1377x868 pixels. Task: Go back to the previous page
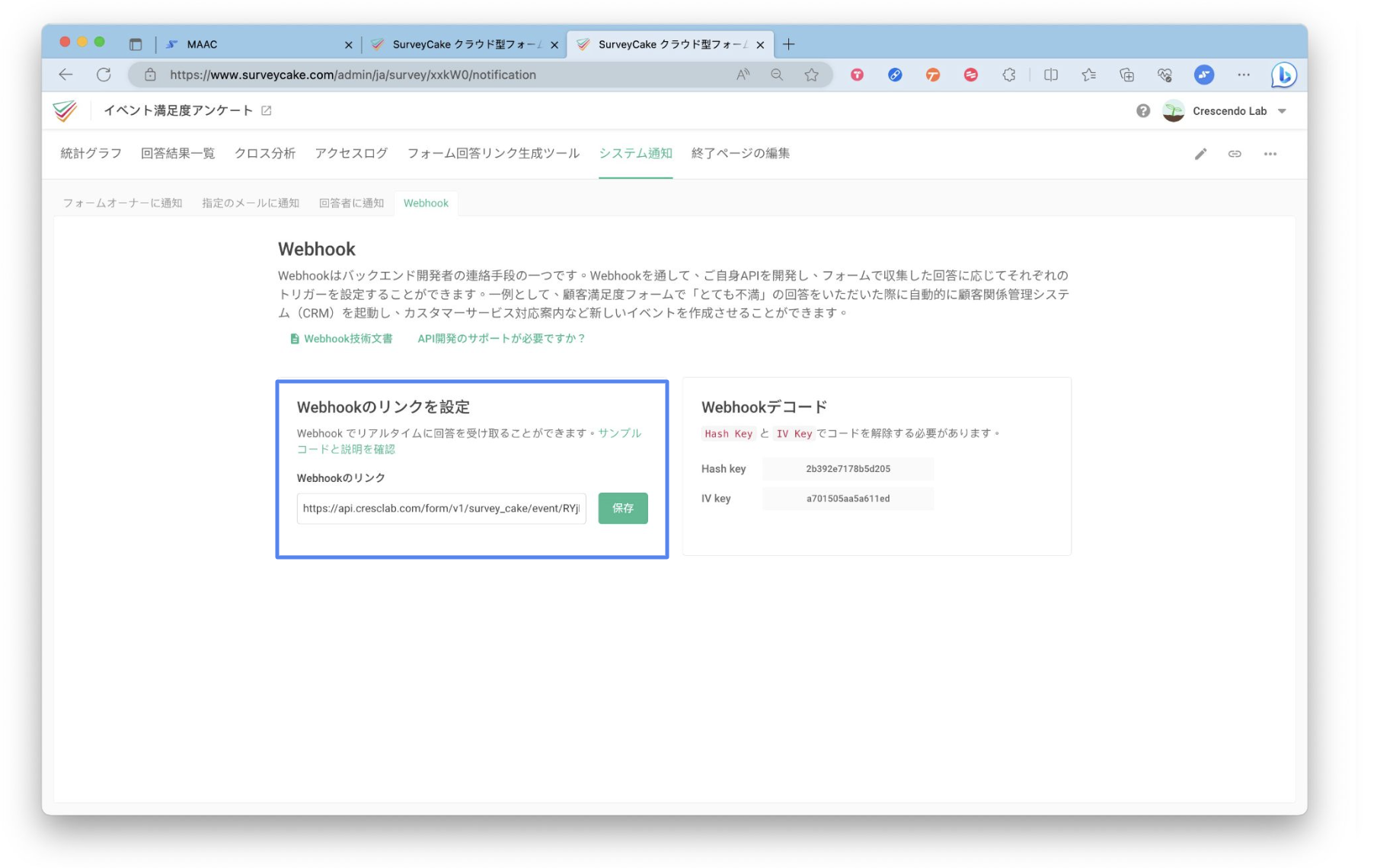[x=65, y=75]
